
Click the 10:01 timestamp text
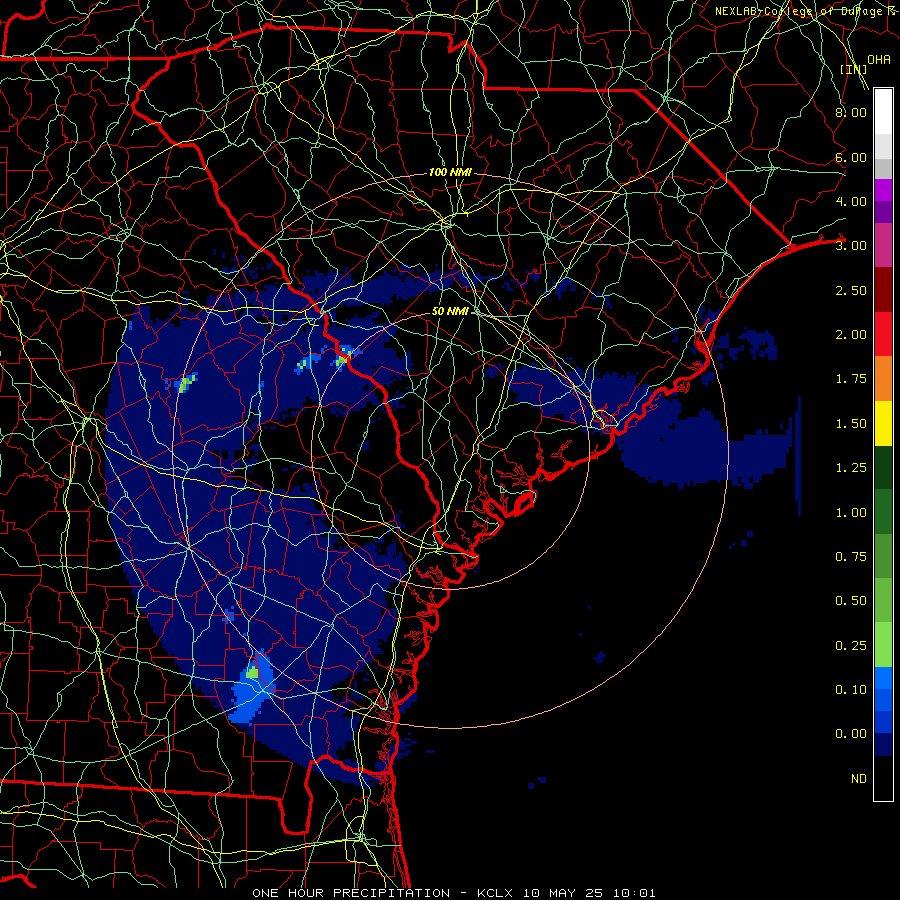point(634,893)
